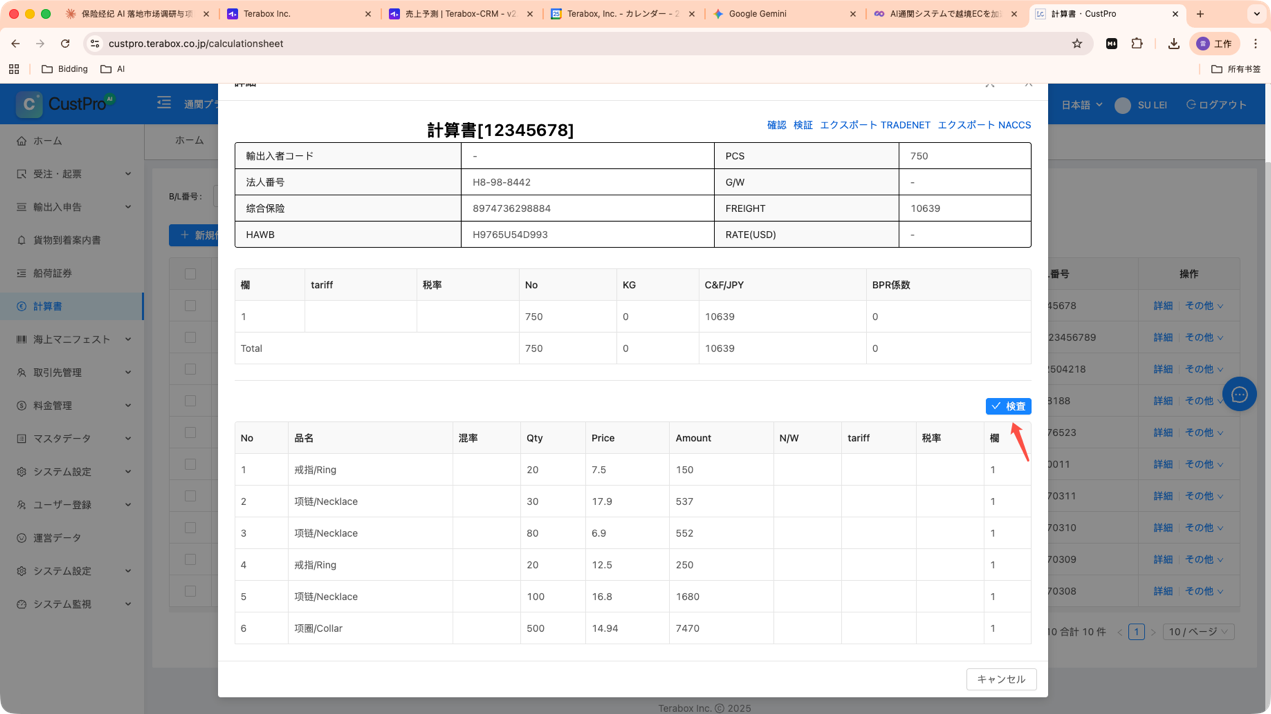Expand システム監視 sidebar menu
Screen dimensions: 1271x714
(x=72, y=604)
